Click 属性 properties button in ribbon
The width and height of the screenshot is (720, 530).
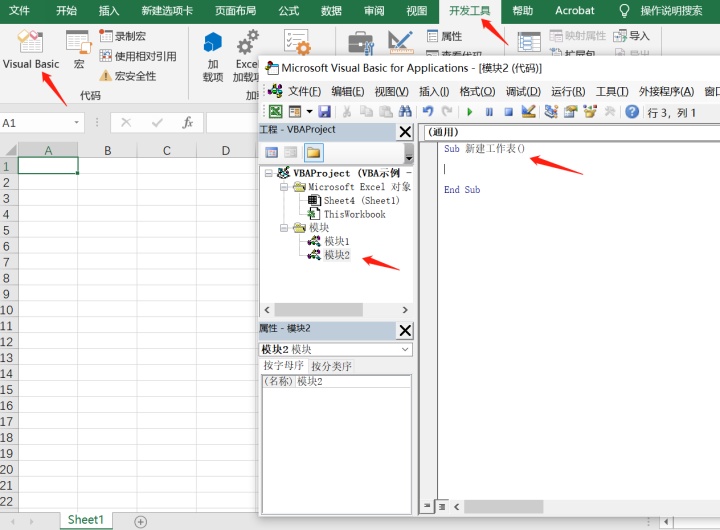[x=444, y=36]
